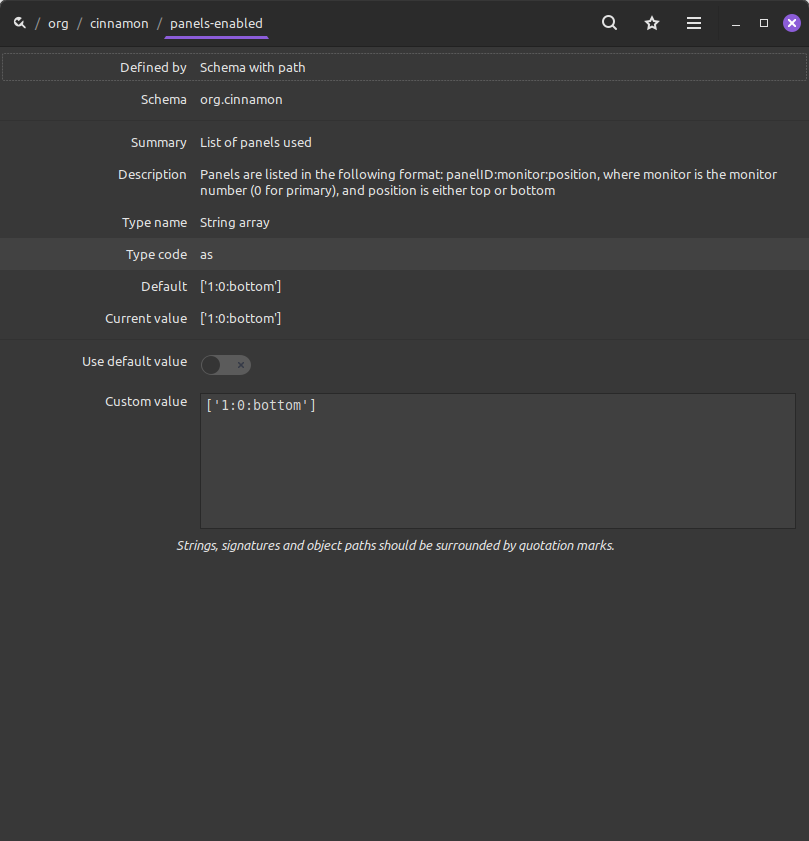809x841 pixels.
Task: Maximize the dconf Editor window
Action: (x=764, y=23)
